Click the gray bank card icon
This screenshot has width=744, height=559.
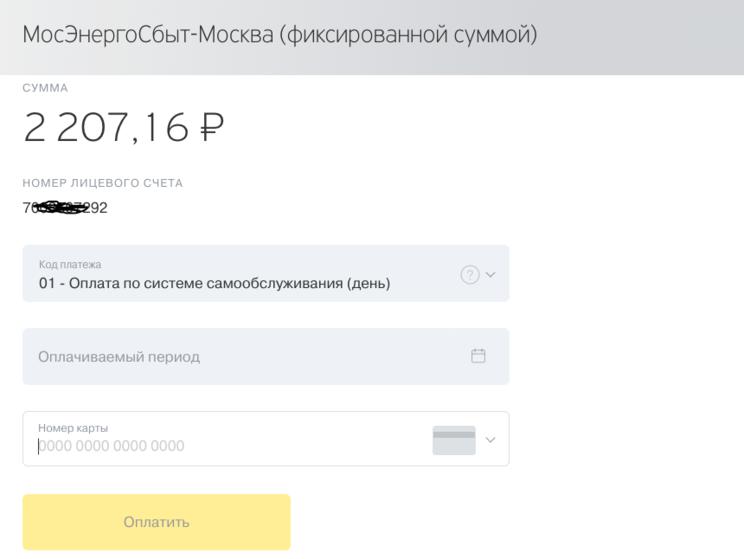coord(454,439)
